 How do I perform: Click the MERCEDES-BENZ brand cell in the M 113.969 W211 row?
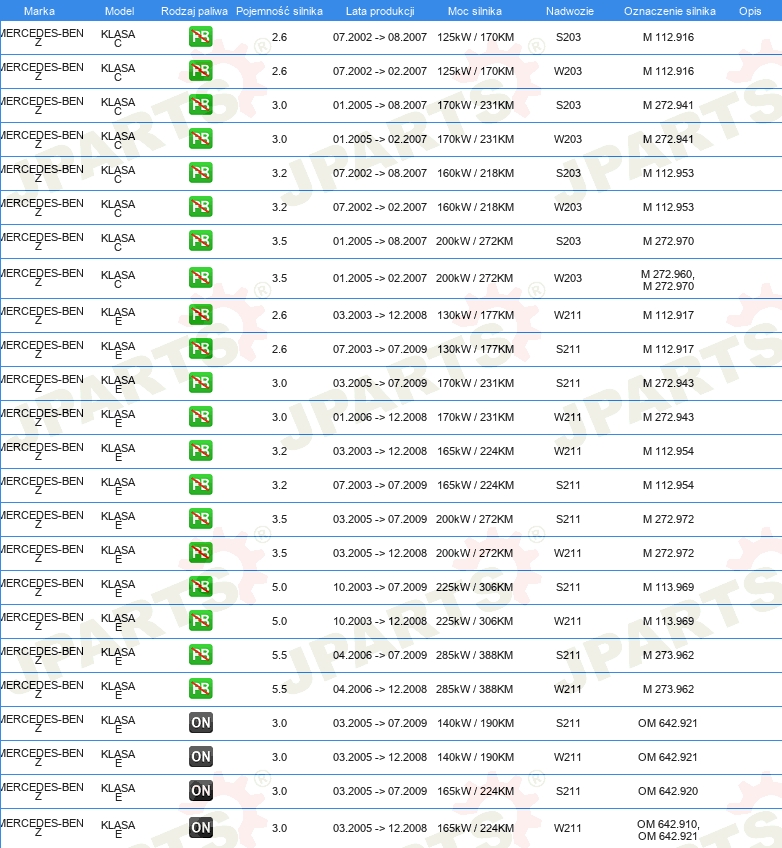pyautogui.click(x=42, y=621)
